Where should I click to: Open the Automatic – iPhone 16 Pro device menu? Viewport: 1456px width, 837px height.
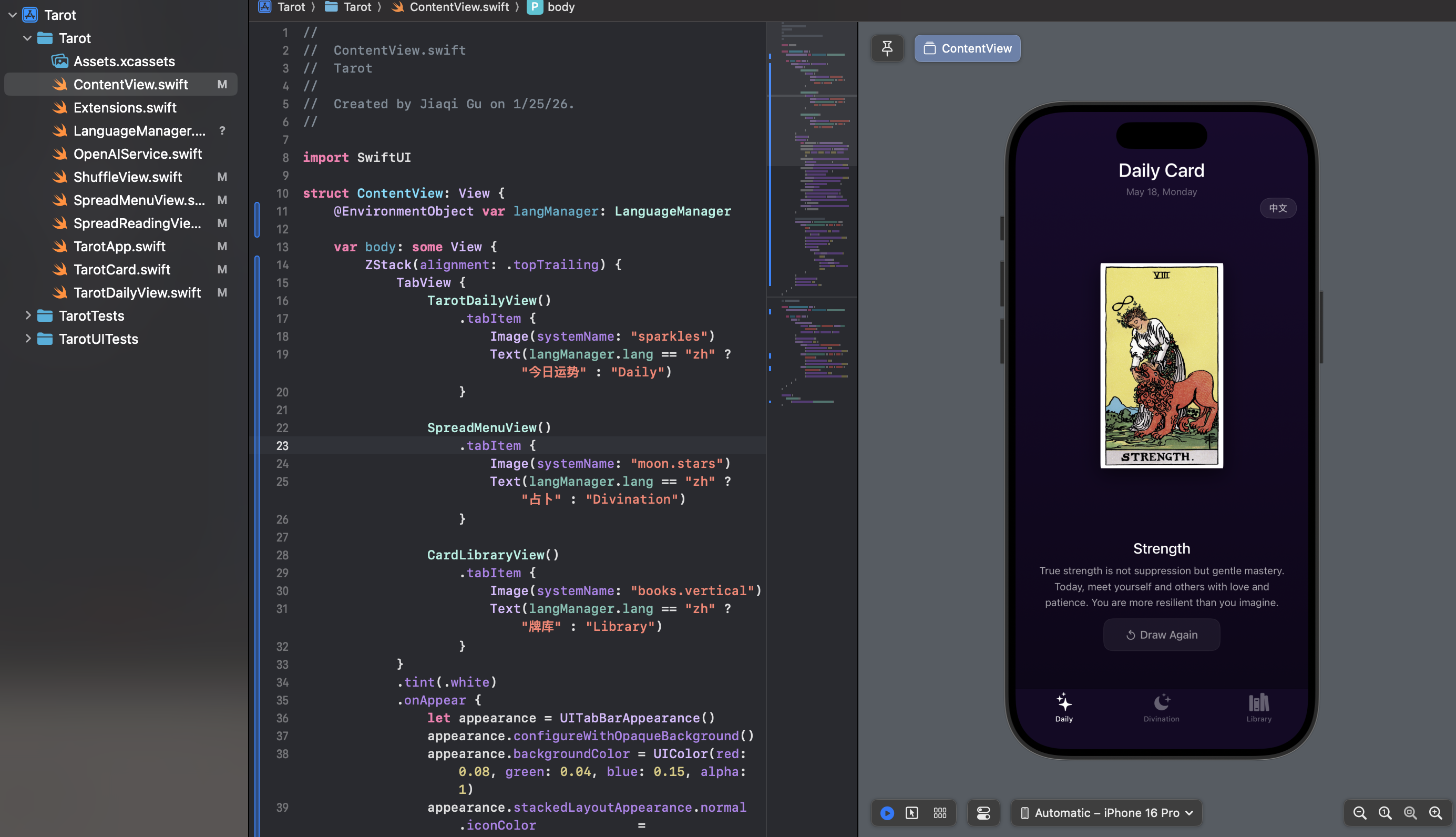point(1107,813)
